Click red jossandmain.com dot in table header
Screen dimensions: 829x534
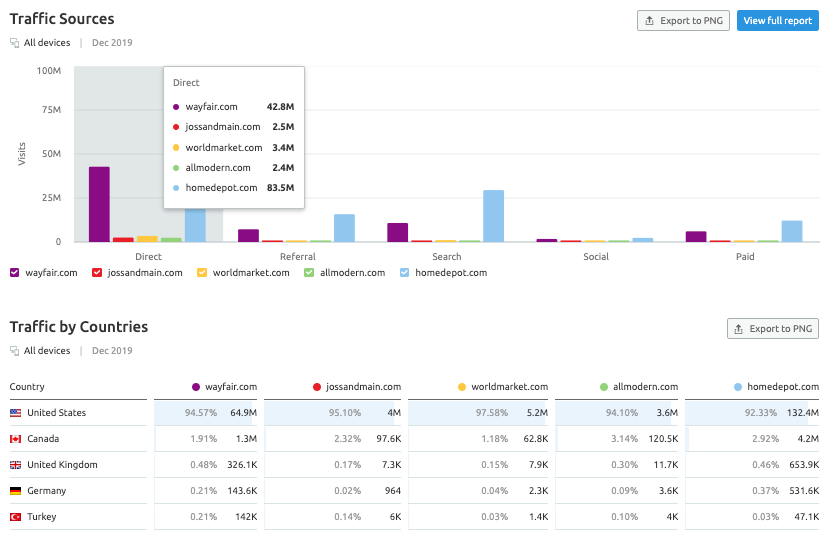tap(317, 387)
